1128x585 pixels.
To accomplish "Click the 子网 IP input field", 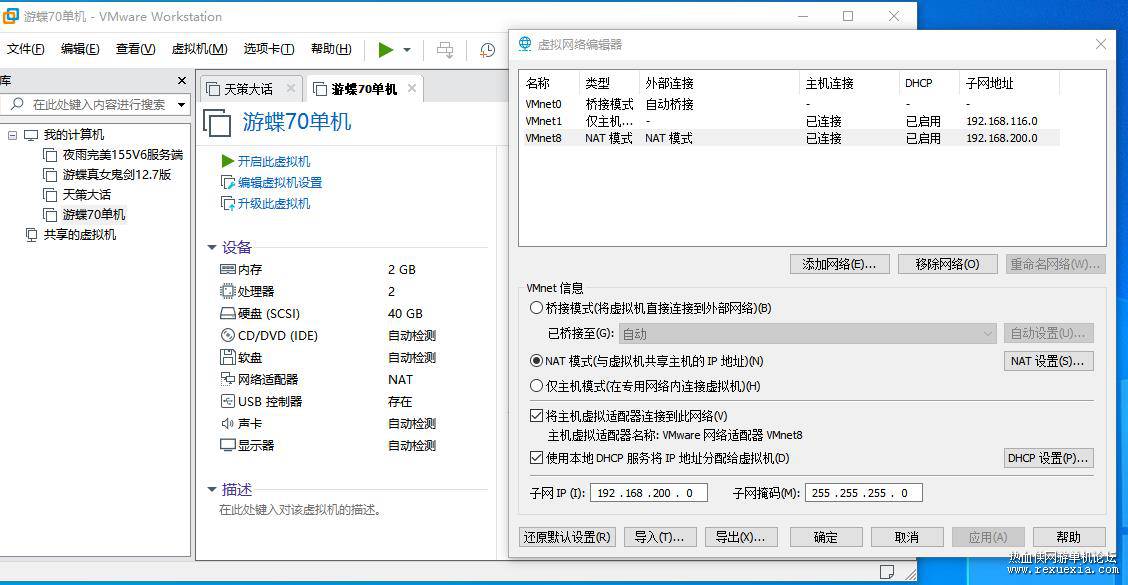I will tap(648, 493).
